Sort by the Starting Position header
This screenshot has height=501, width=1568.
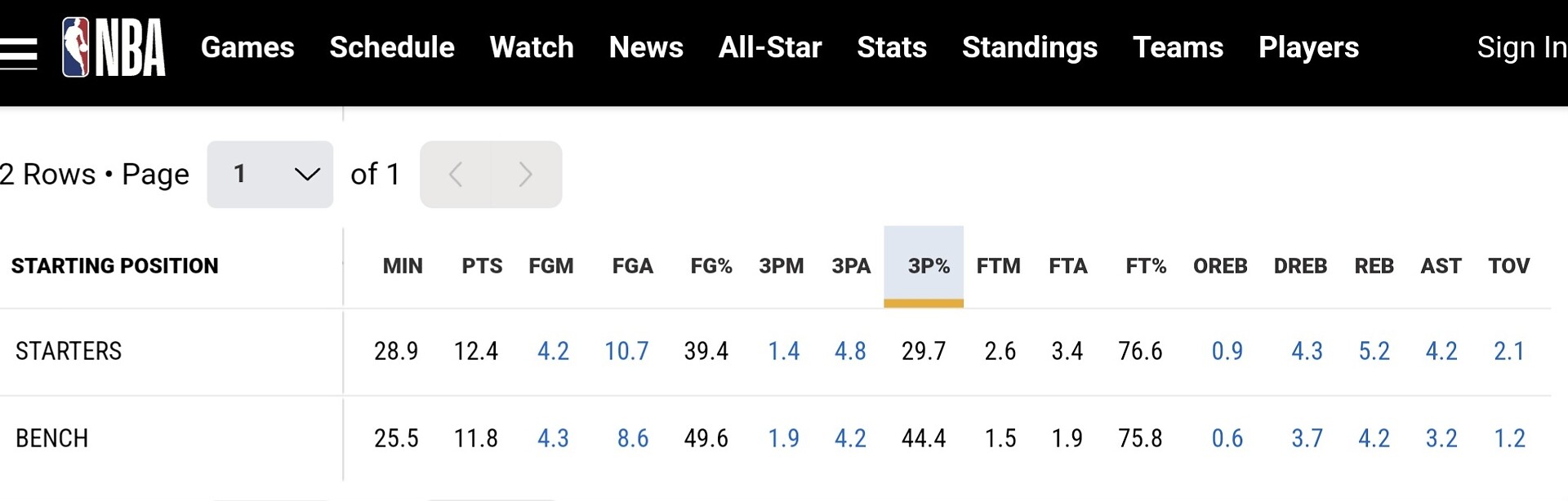(115, 266)
